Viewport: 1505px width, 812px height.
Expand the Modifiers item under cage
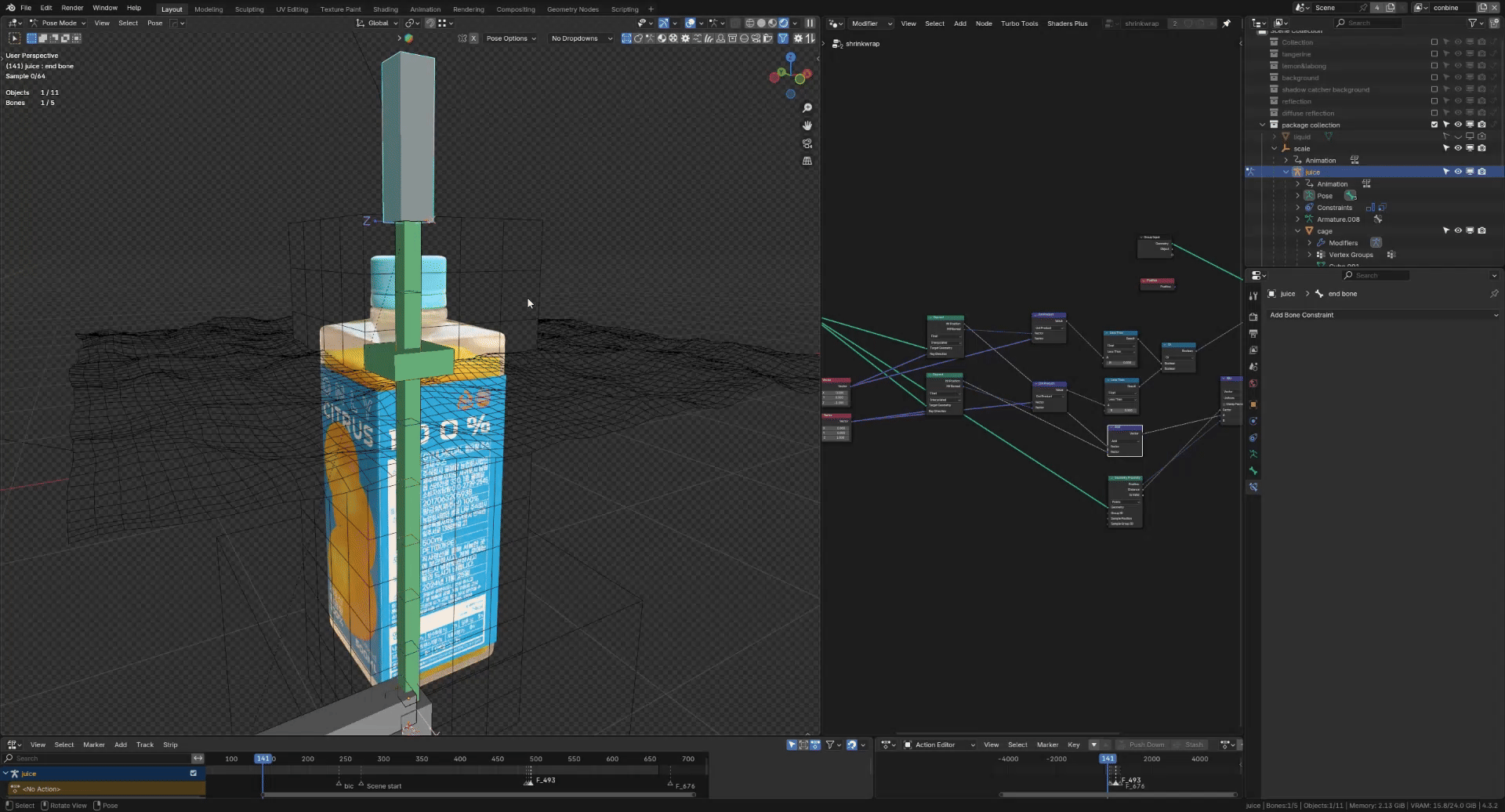point(1309,242)
